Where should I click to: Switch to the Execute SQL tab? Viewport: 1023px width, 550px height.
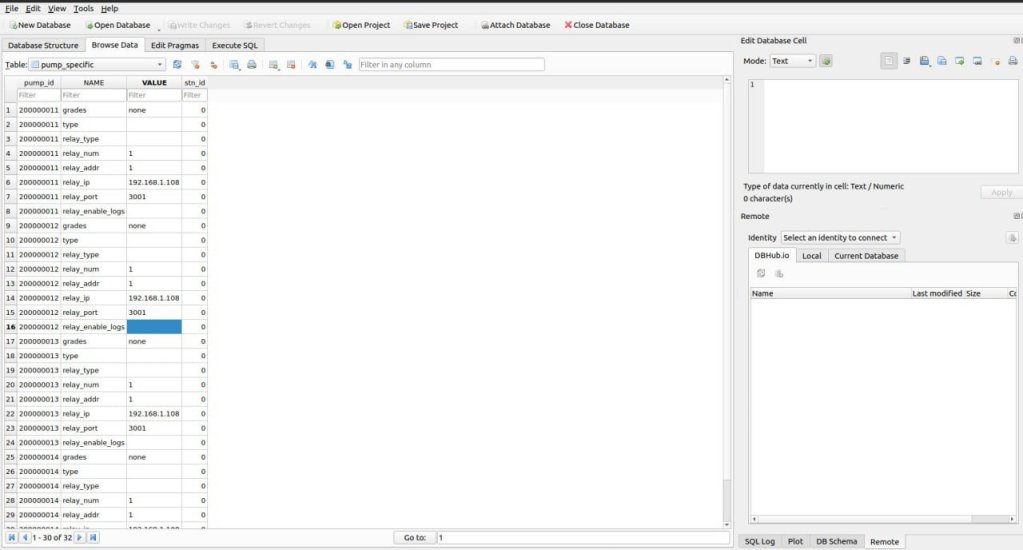click(x=235, y=45)
